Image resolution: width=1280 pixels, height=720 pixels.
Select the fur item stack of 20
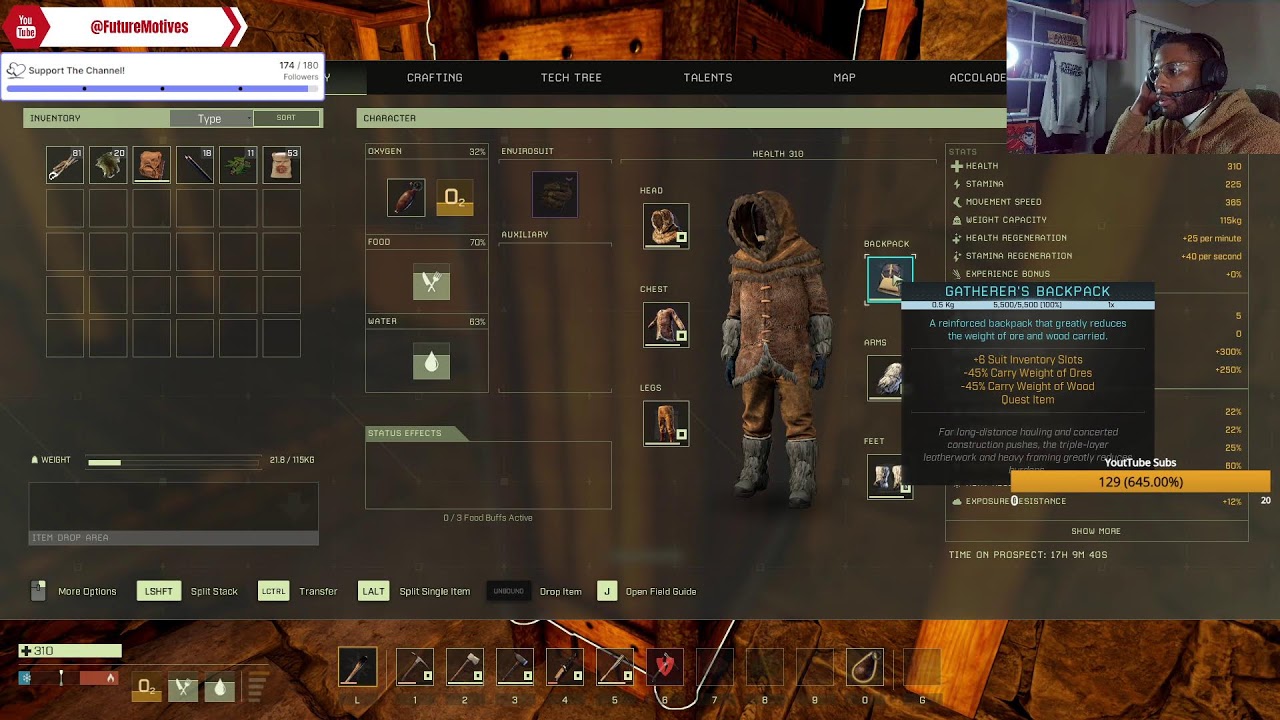pos(108,165)
